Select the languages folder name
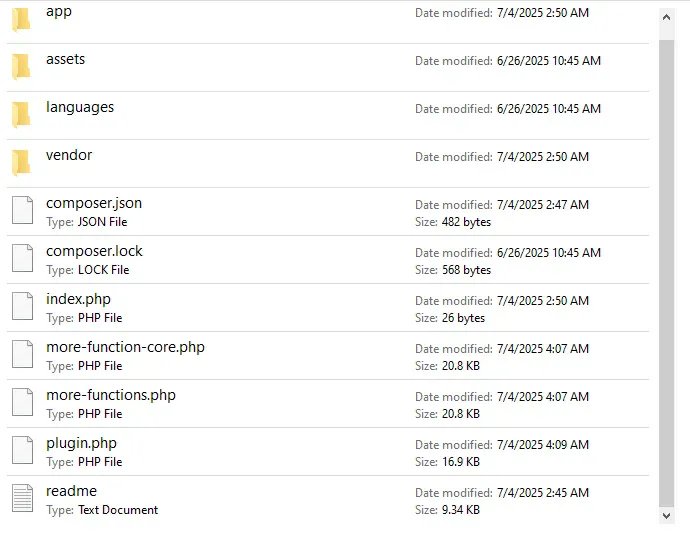 coord(80,107)
